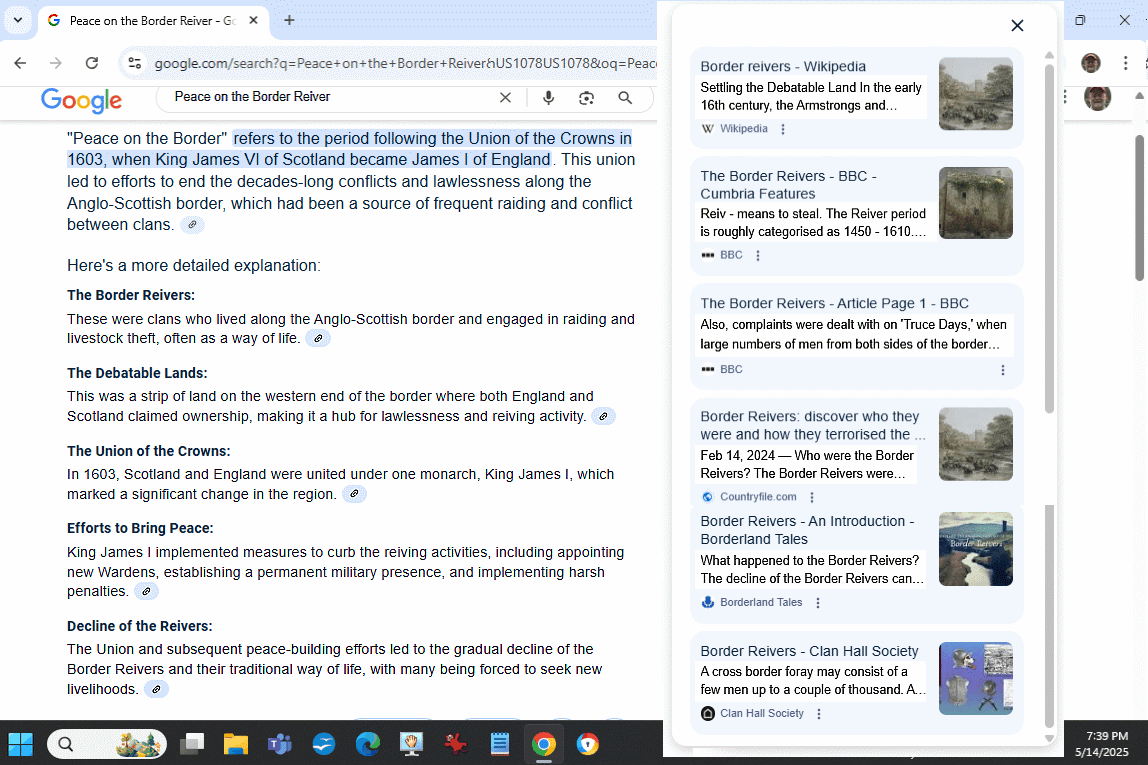The height and width of the screenshot is (765, 1148).
Task: Open Windows taskbar search
Action: pyautogui.click(x=106, y=745)
